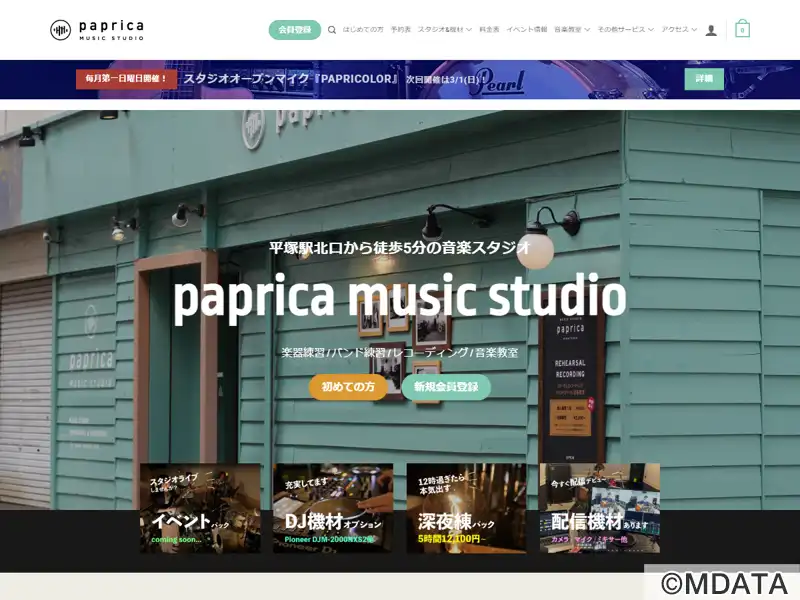This screenshot has width=800, height=600.
Task: Open the user account icon
Action: (x=711, y=30)
